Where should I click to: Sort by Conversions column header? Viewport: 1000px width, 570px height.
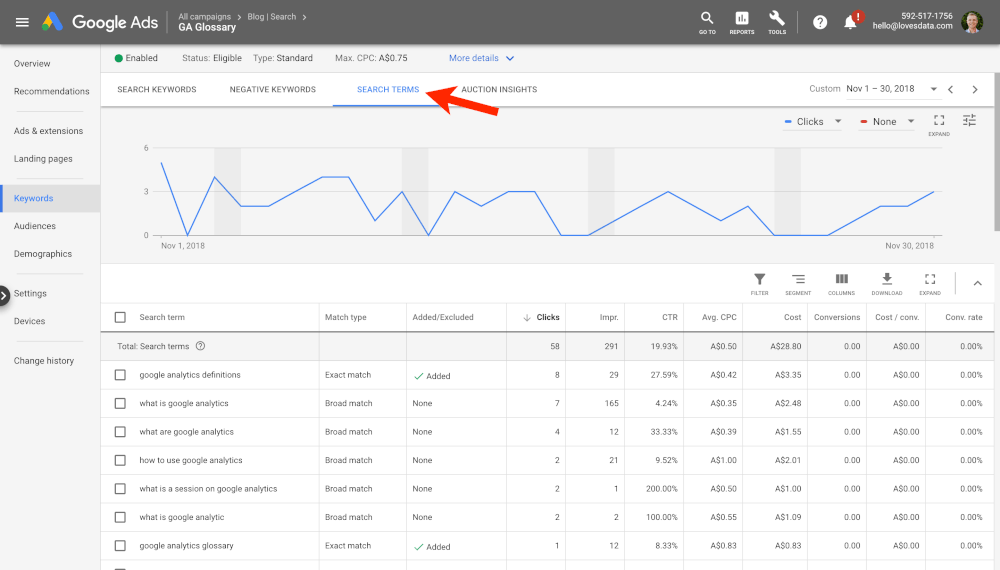point(837,318)
